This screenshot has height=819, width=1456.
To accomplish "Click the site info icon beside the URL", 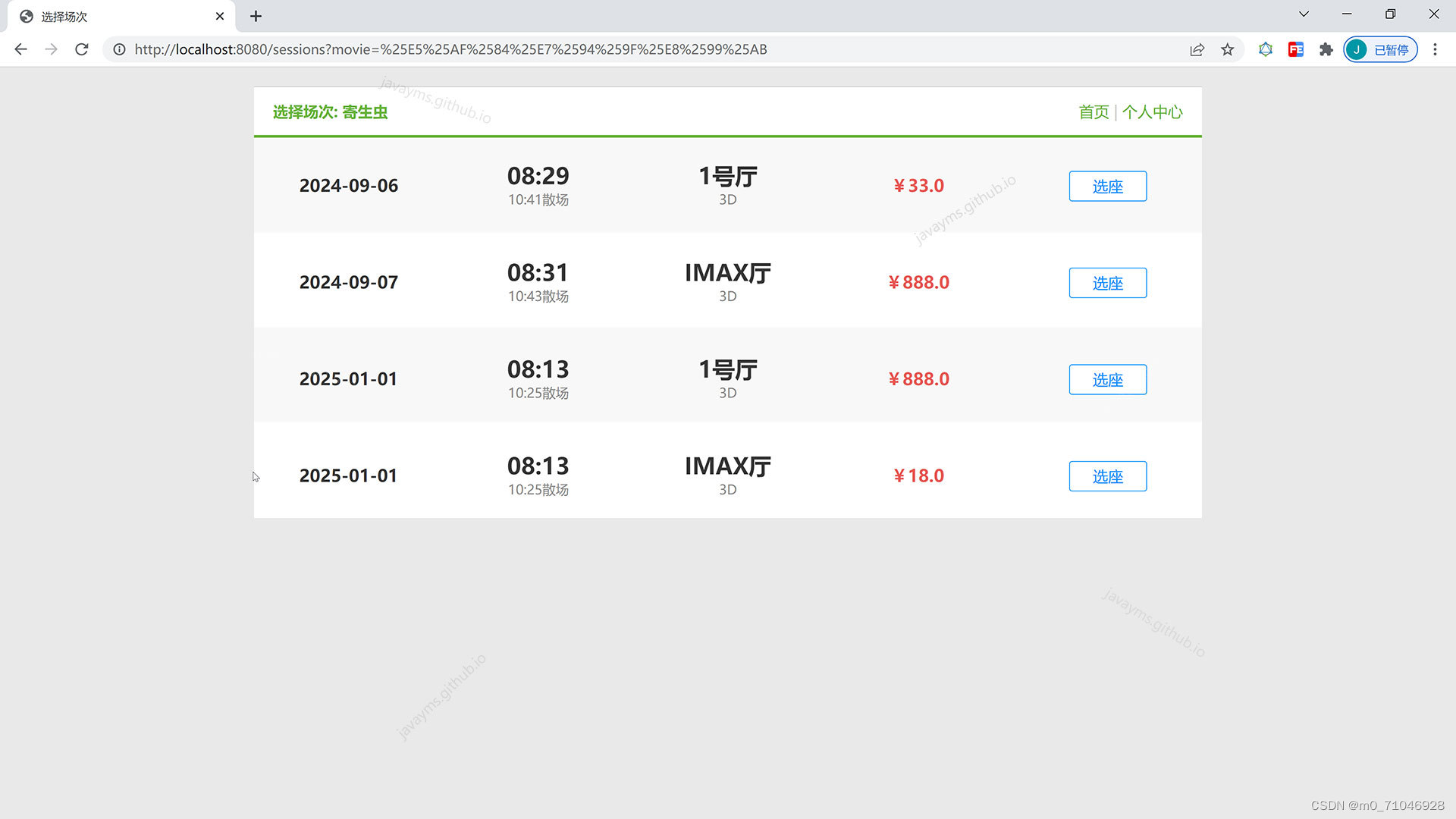I will 119,49.
